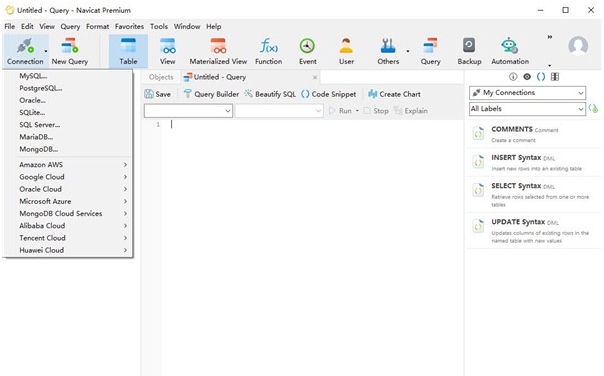604x376 pixels.
Task: Select the Table toolbar icon
Action: coord(128,52)
